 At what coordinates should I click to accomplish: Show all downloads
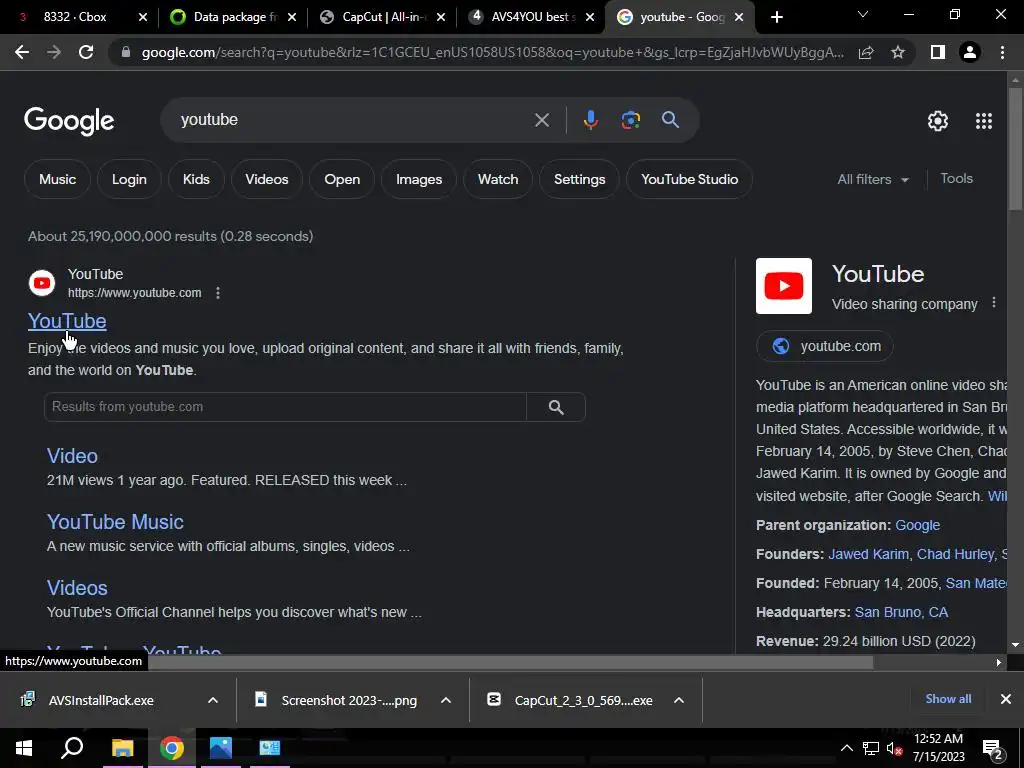tap(948, 699)
